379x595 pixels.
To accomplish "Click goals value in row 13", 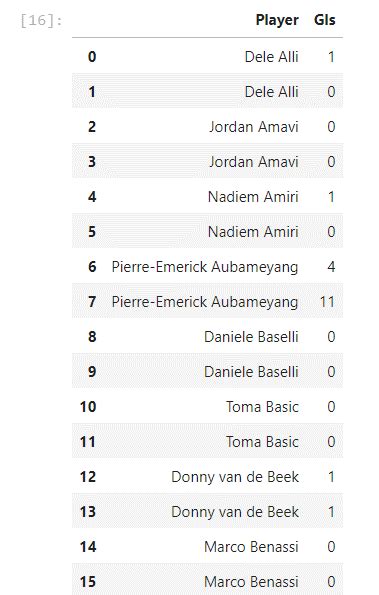I will pyautogui.click(x=332, y=512).
